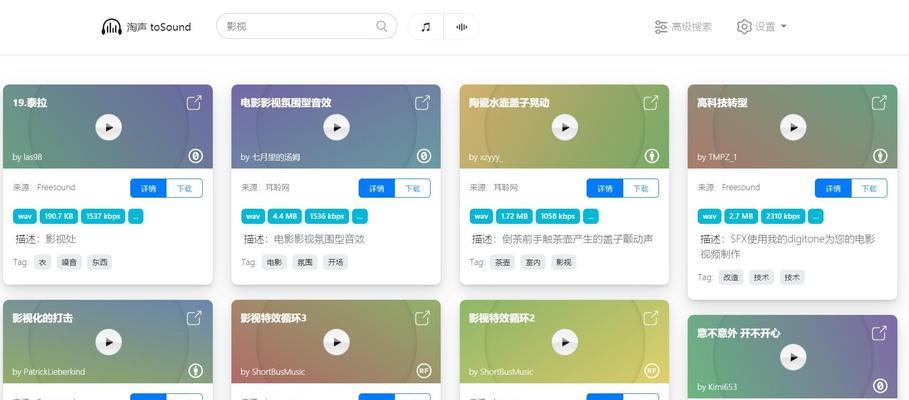This screenshot has height=400, width=909.
Task: Open 影视特效循环3 external link icon
Action: (x=423, y=318)
